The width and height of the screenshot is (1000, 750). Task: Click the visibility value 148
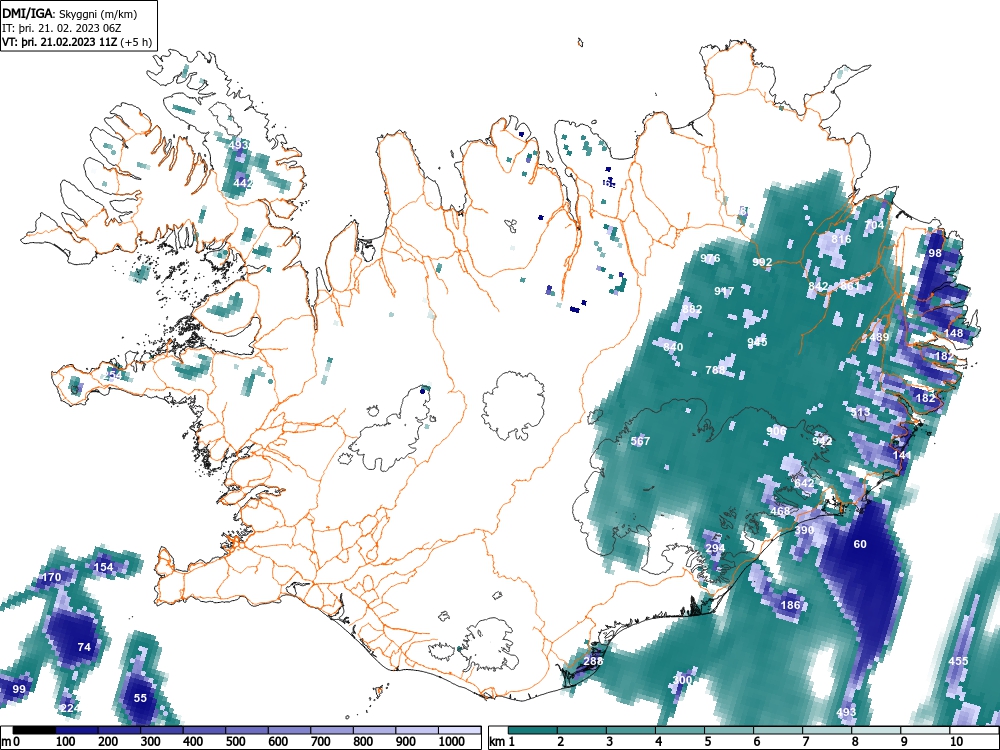click(953, 333)
